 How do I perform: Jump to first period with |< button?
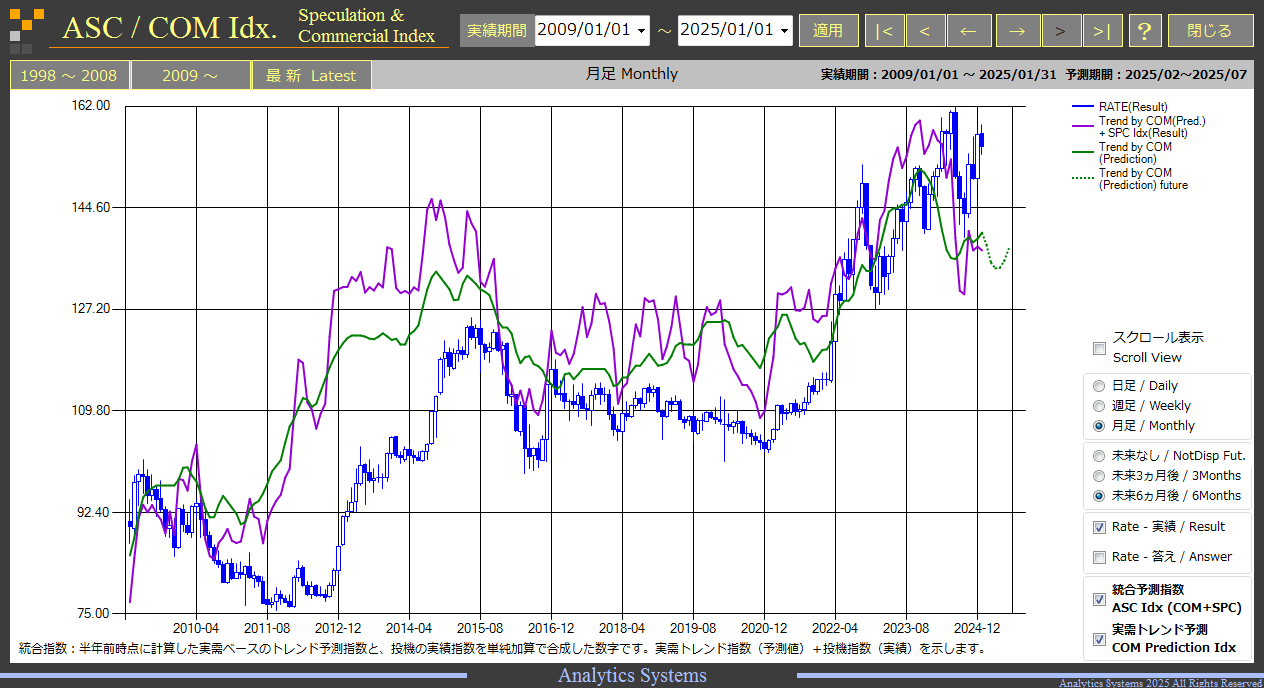pos(884,31)
